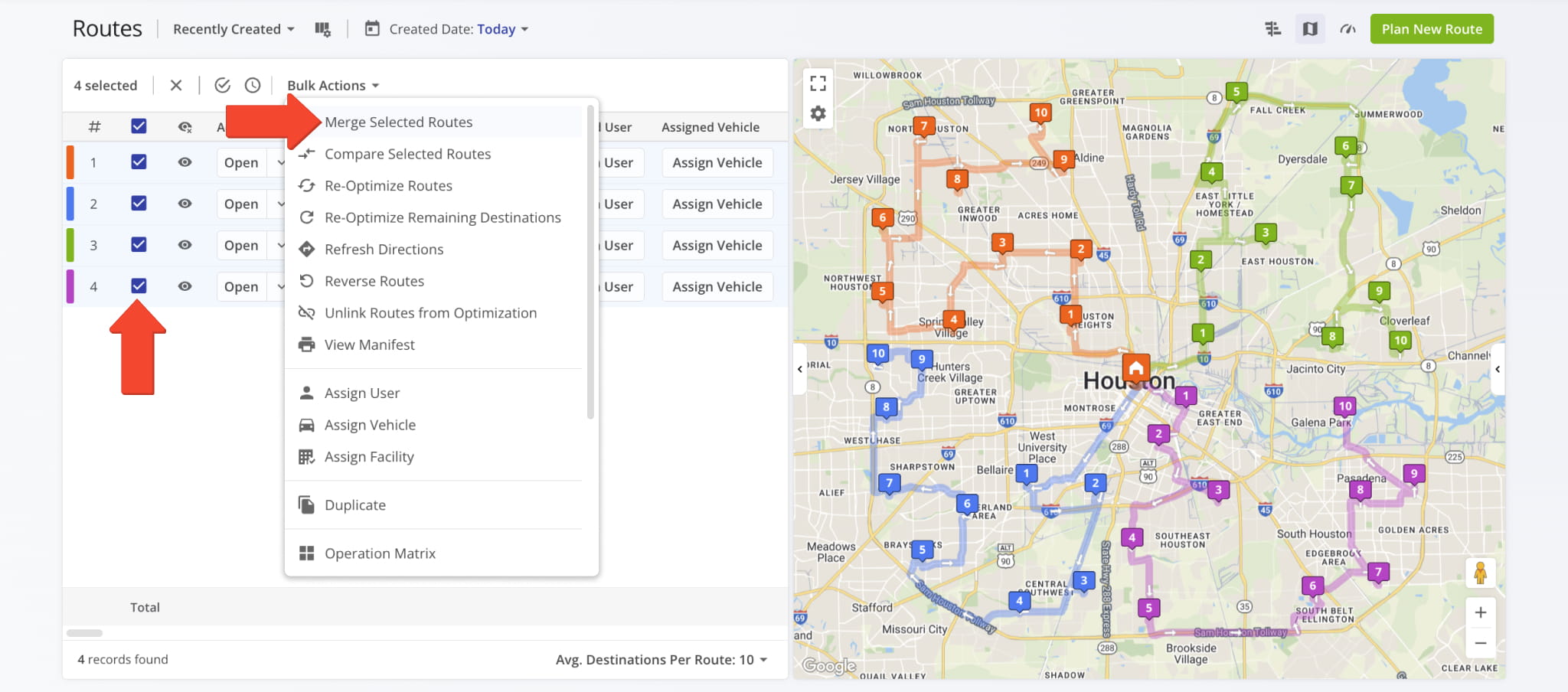Toggle visibility eye for route 2
Image resolution: width=1568 pixels, height=692 pixels.
185,203
